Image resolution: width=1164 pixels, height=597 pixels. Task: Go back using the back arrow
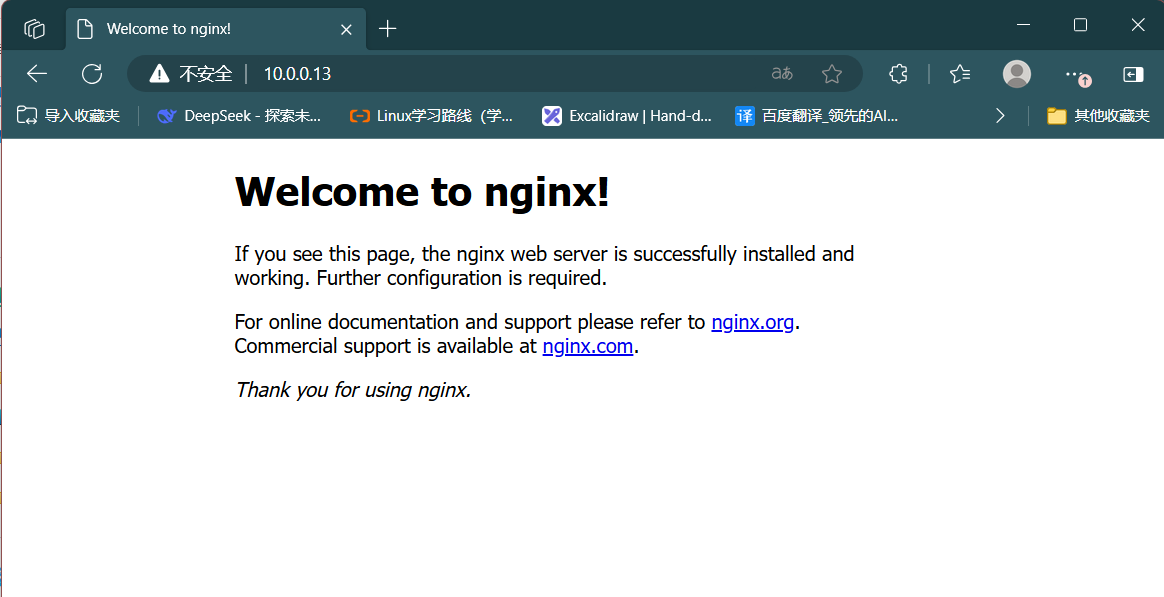tap(37, 74)
